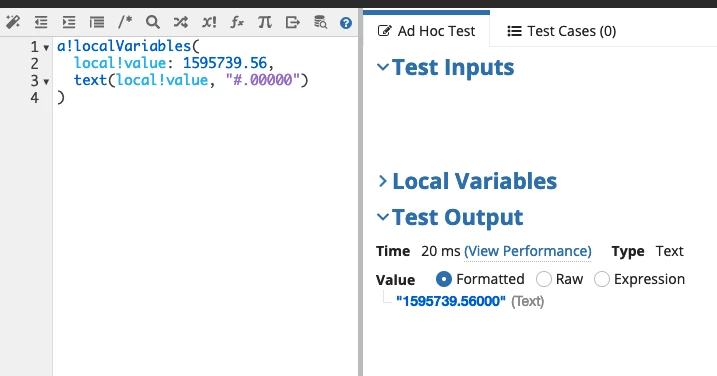Open the fx functions icon

(x=237, y=22)
